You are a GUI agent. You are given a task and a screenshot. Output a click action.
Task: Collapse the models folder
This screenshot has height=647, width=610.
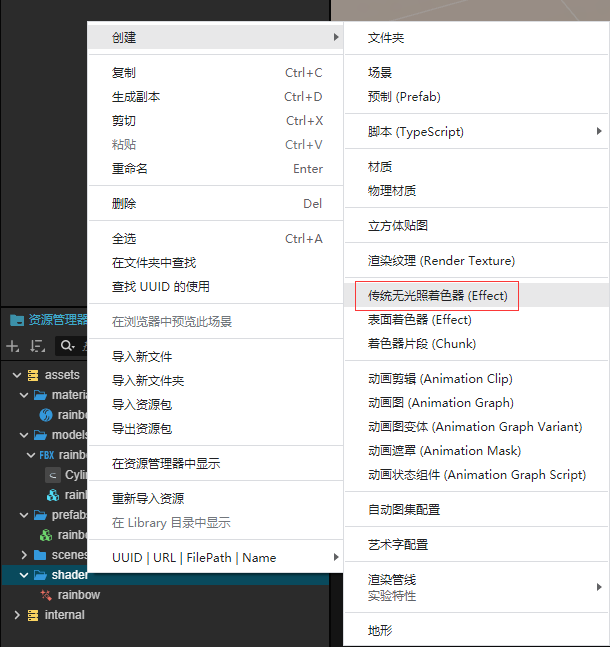click(x=24, y=435)
